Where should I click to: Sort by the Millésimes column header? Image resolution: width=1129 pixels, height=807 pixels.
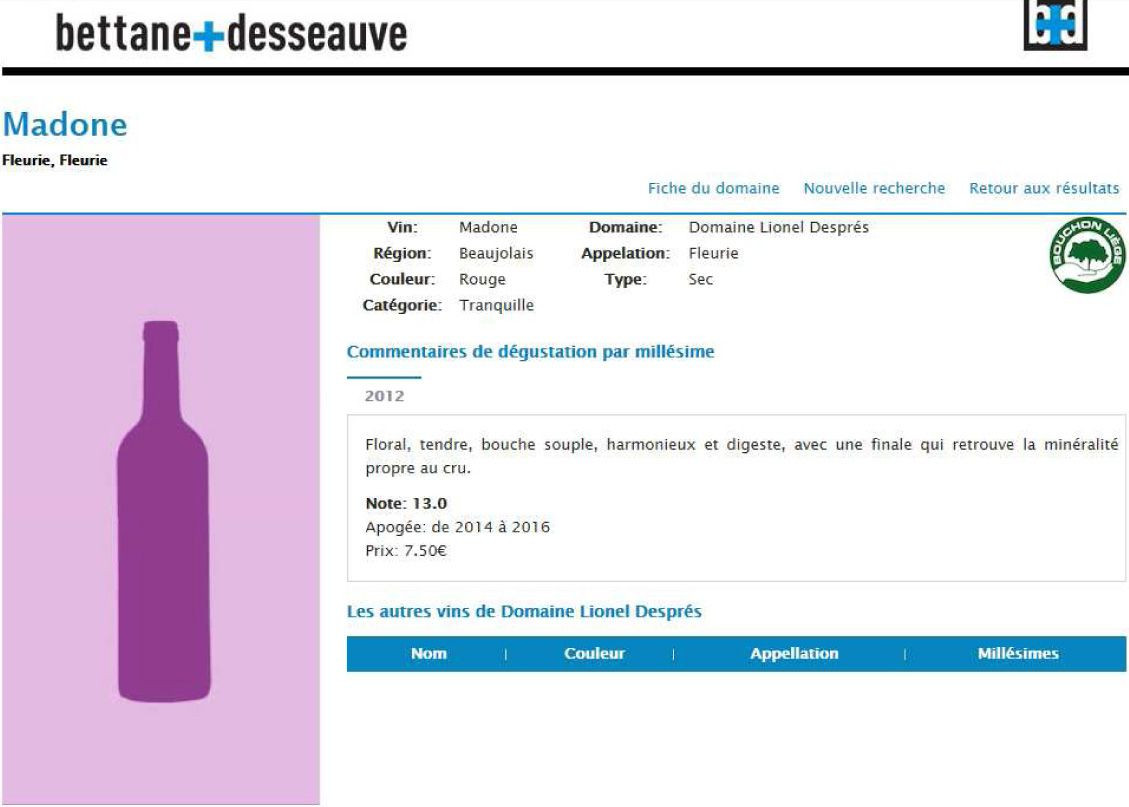(x=1018, y=654)
